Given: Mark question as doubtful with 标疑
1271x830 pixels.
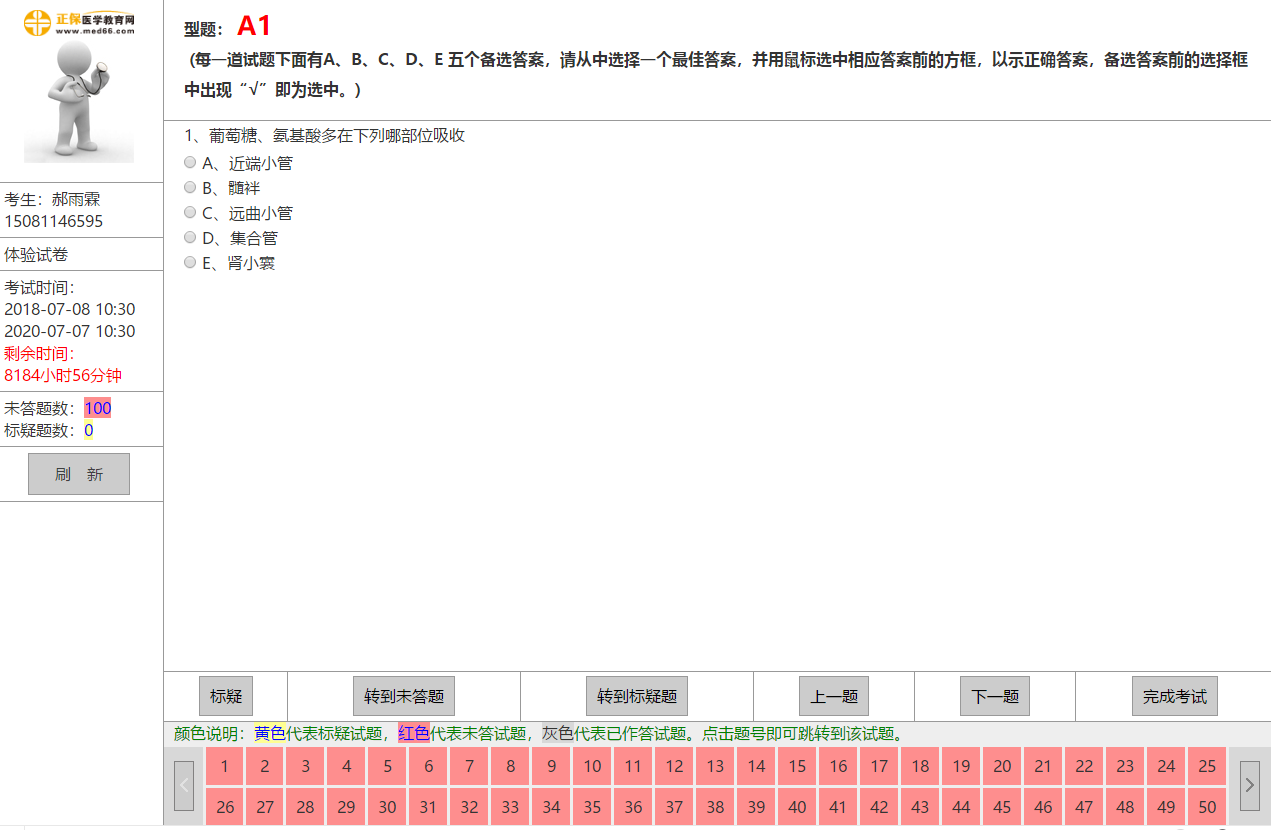Looking at the screenshot, I should 226,696.
